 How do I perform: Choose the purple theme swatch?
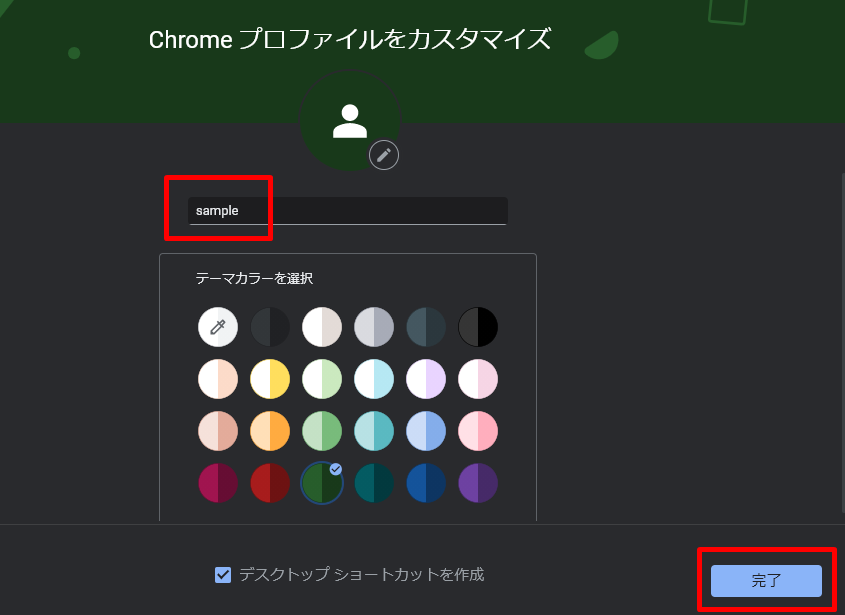(x=478, y=483)
